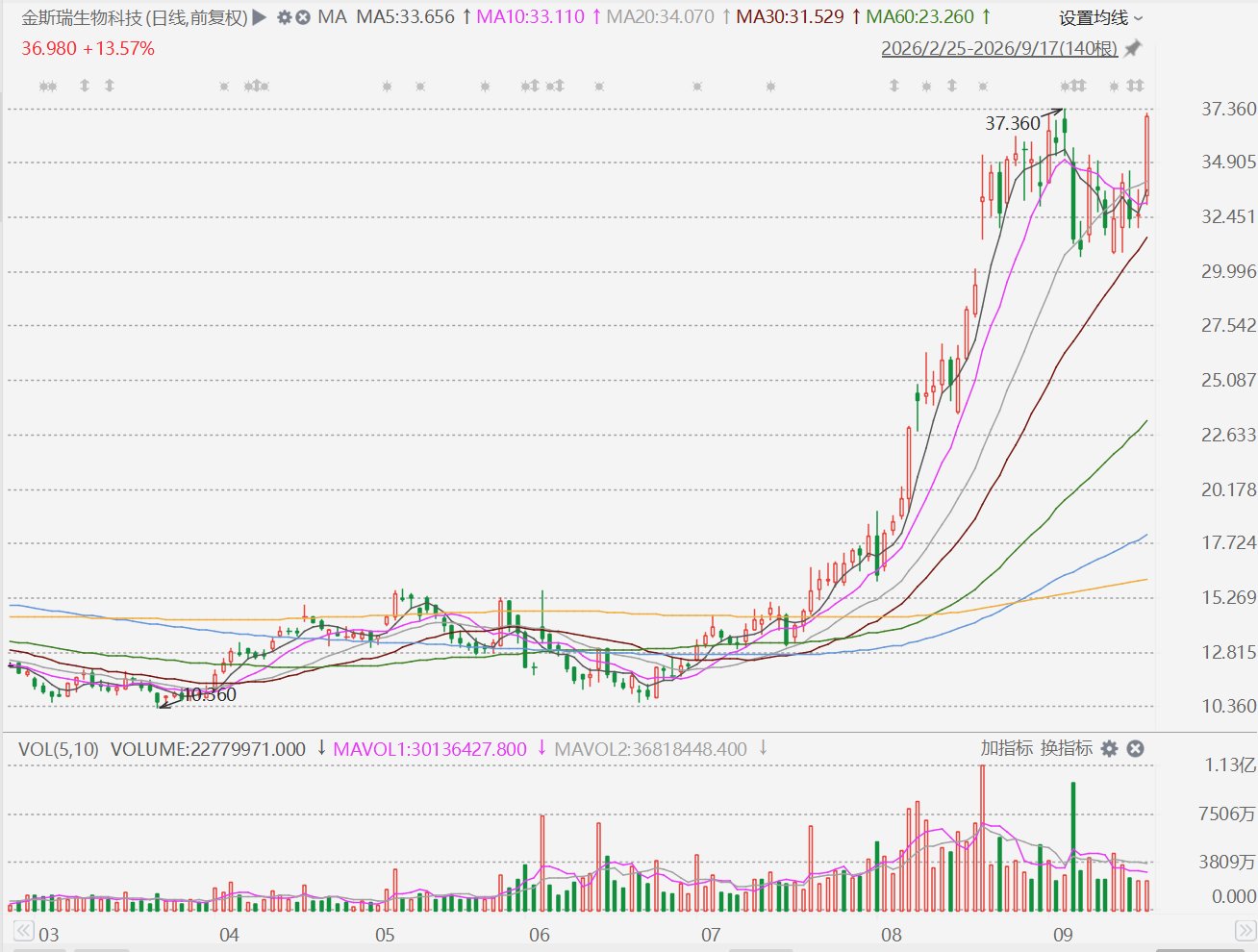Click the 加指标 add indicator button
The height and width of the screenshot is (952, 1258).
(x=1007, y=748)
